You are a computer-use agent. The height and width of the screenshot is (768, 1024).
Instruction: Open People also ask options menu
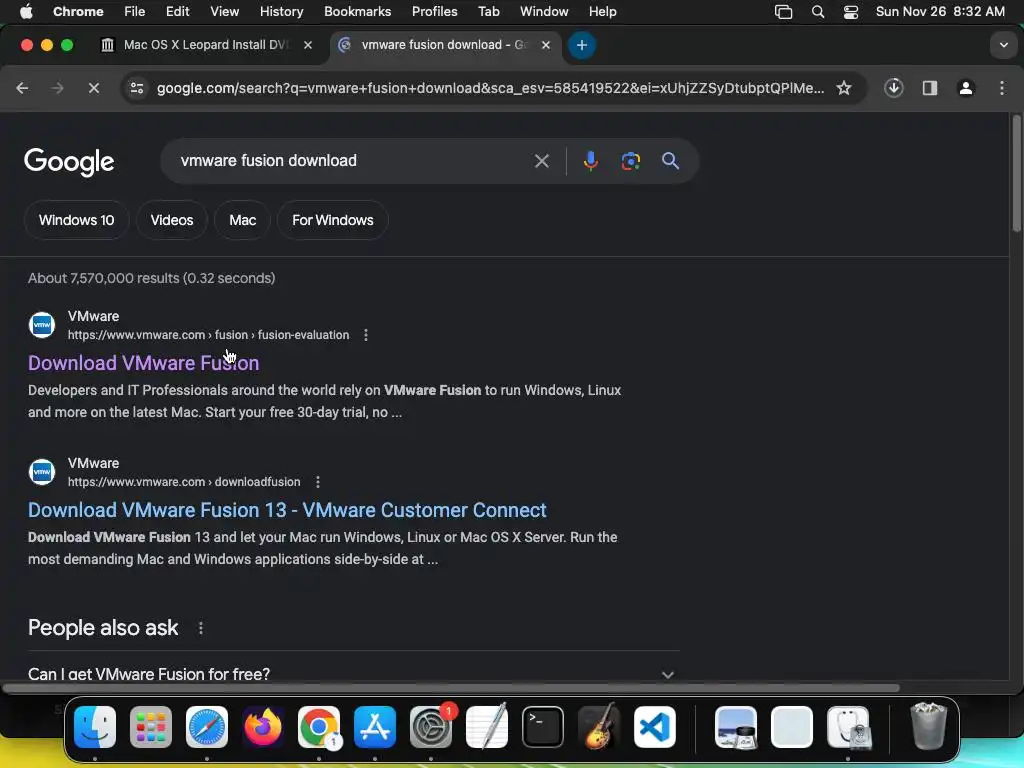click(x=200, y=628)
